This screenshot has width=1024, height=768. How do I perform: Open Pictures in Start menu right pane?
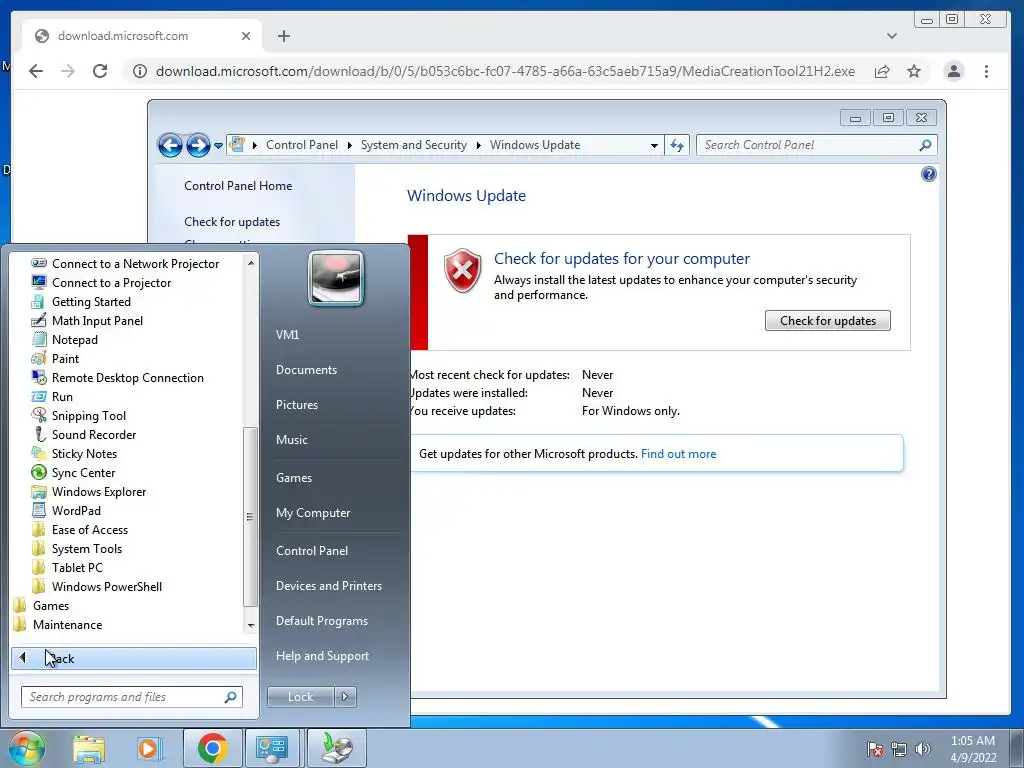coord(296,405)
